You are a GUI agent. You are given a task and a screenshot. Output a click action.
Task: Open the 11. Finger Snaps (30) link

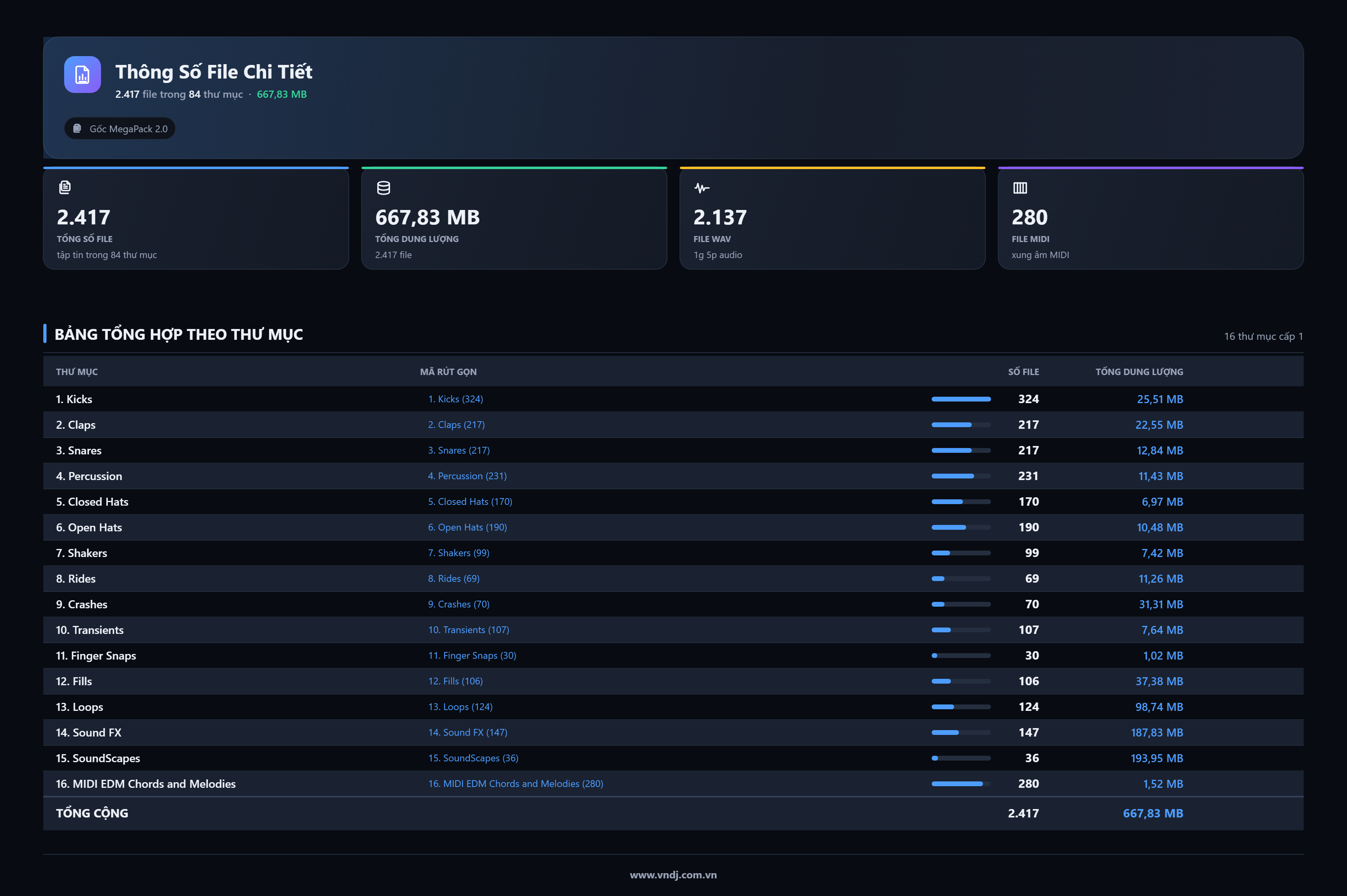point(472,656)
